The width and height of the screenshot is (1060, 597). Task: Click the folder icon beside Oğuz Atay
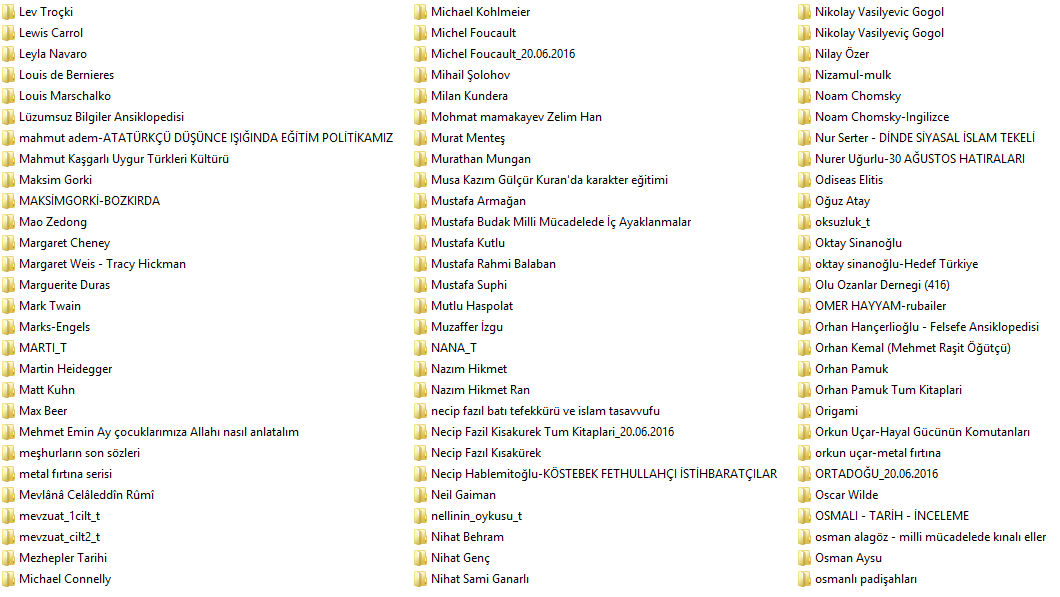click(x=804, y=201)
